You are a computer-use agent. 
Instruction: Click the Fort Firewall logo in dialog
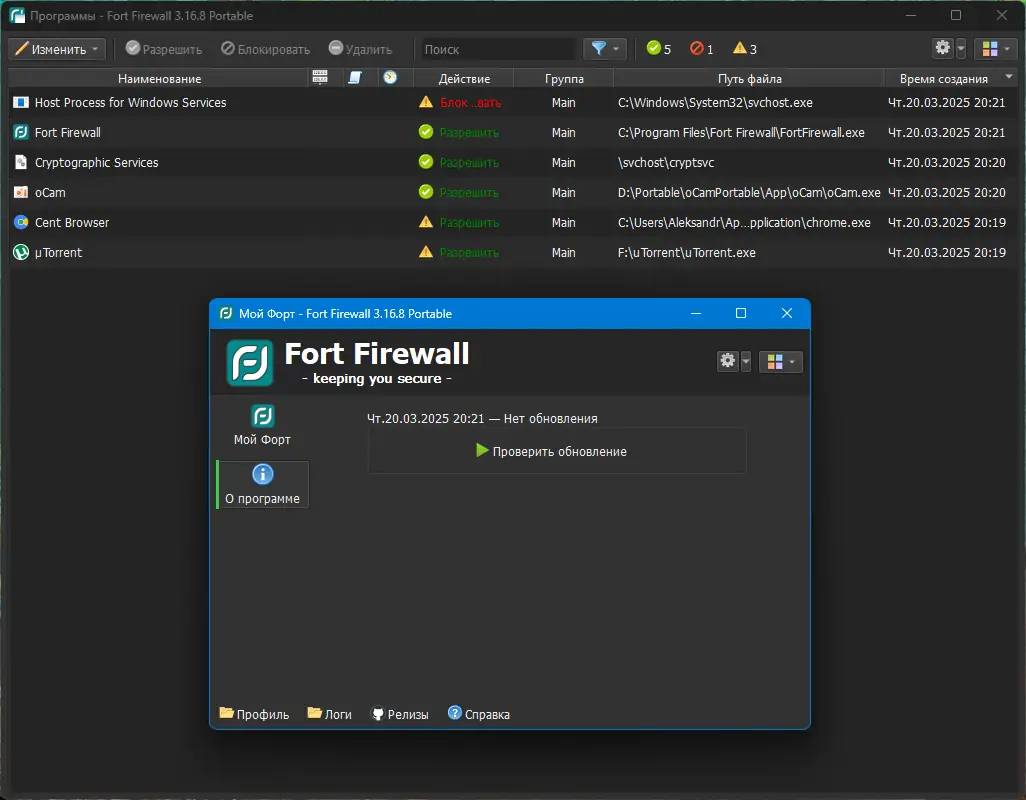(250, 362)
